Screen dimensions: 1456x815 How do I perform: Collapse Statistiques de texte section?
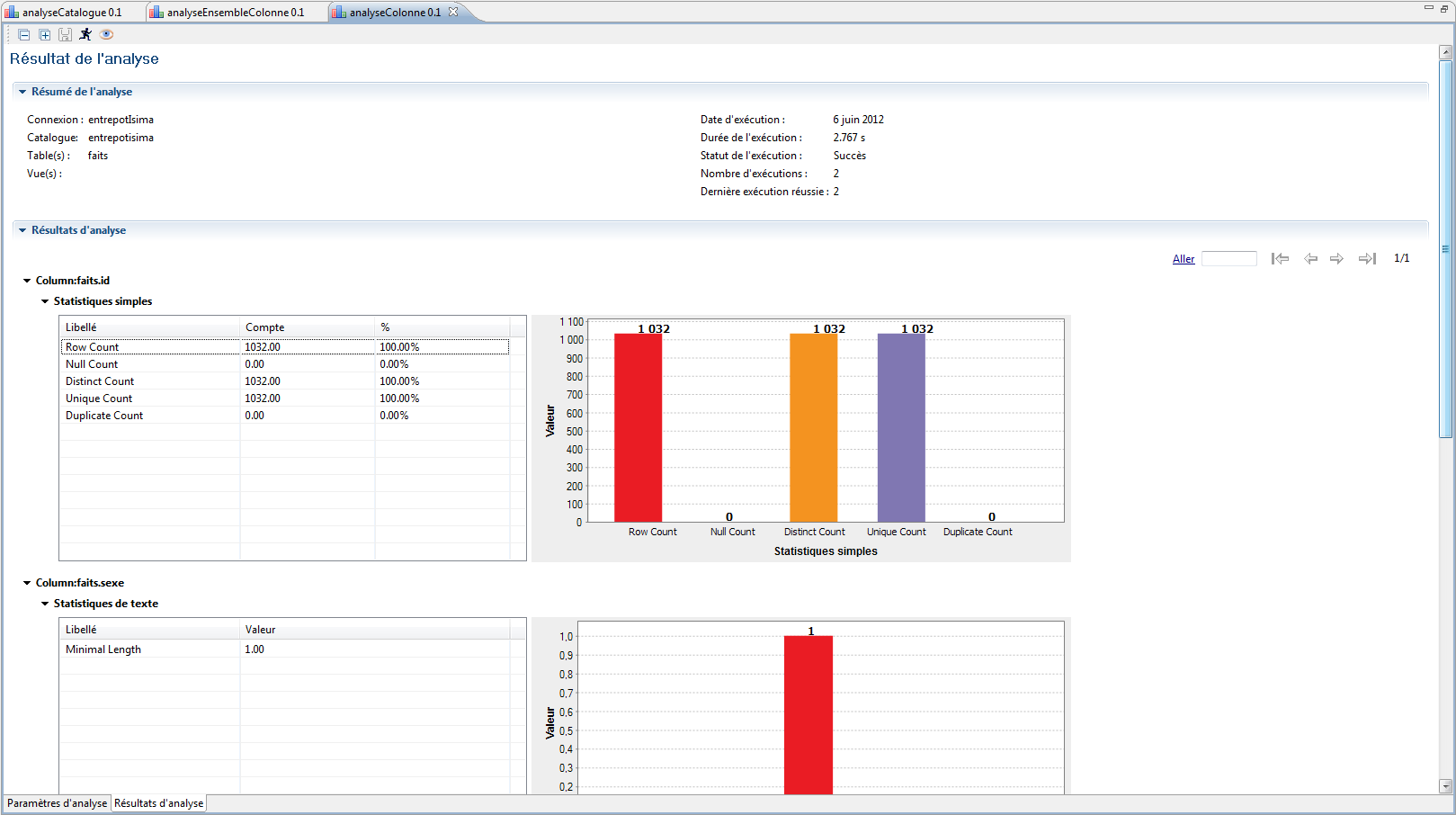click(x=45, y=604)
